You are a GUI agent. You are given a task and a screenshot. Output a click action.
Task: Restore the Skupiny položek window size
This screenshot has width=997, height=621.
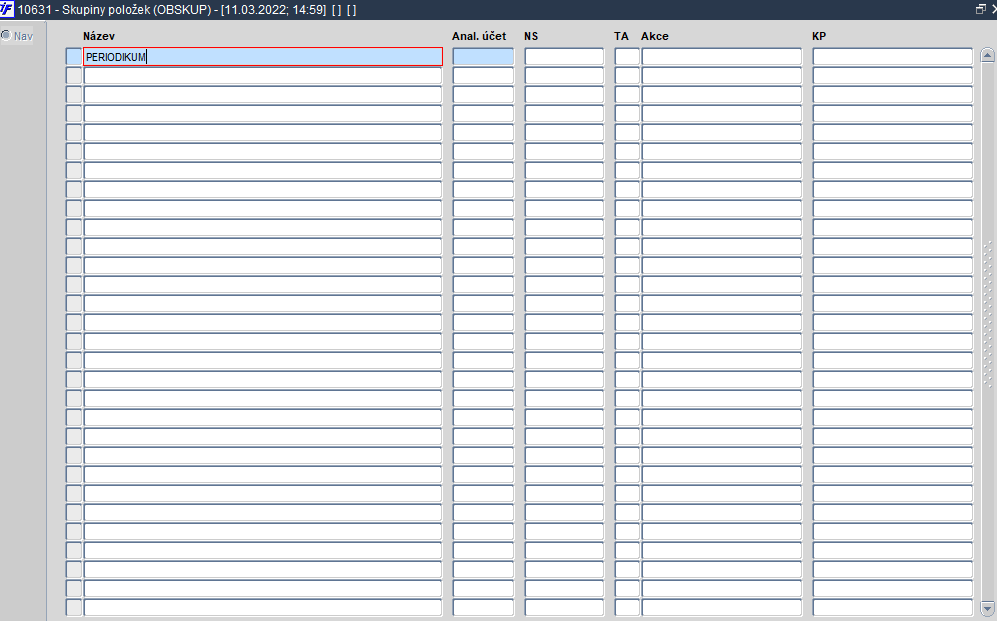tap(980, 10)
